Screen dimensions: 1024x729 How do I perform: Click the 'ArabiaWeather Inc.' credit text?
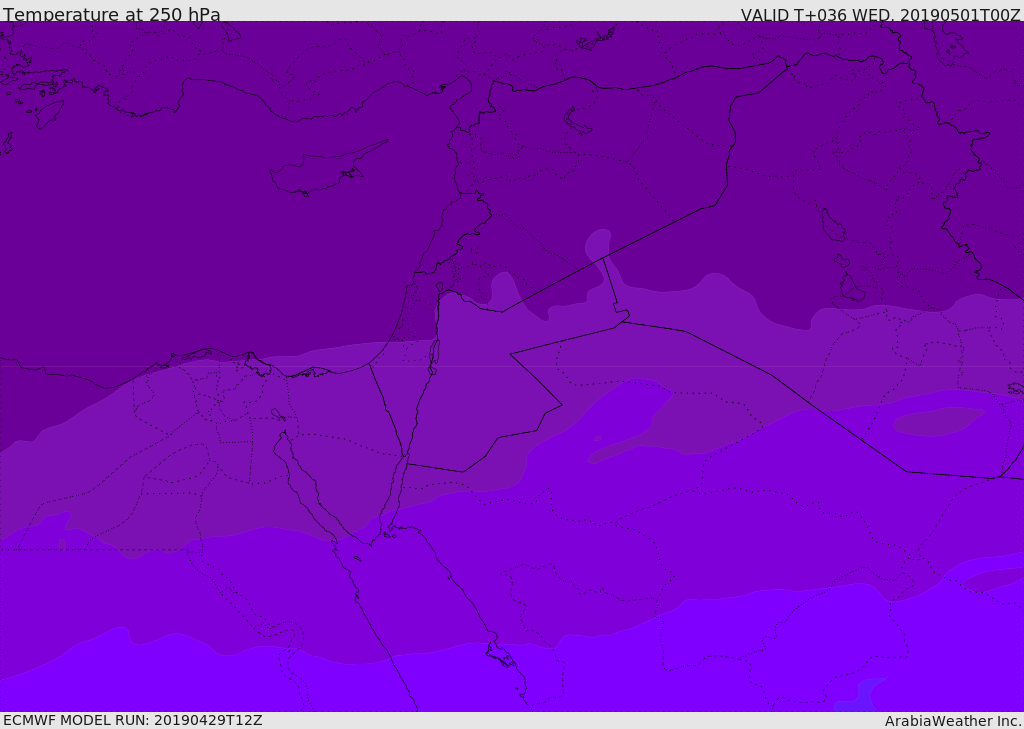pyautogui.click(x=952, y=721)
